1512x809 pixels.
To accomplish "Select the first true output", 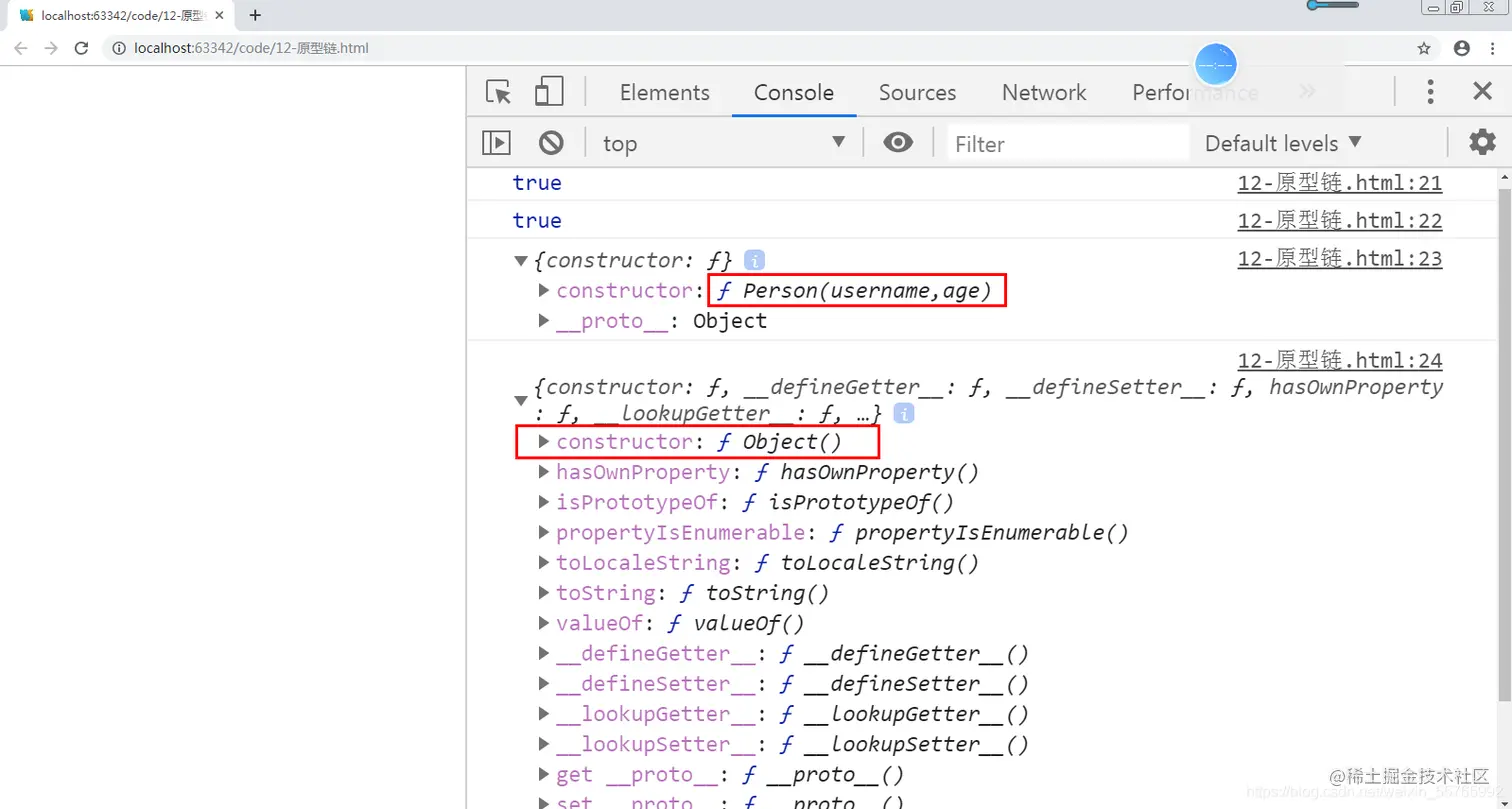I will pos(537,183).
